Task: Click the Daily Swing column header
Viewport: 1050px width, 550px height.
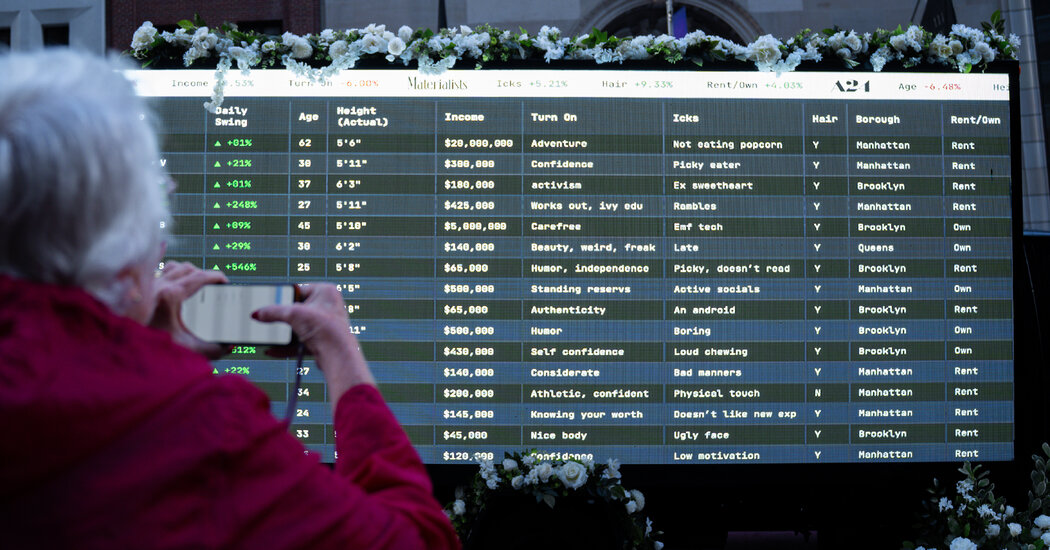Action: (231, 116)
